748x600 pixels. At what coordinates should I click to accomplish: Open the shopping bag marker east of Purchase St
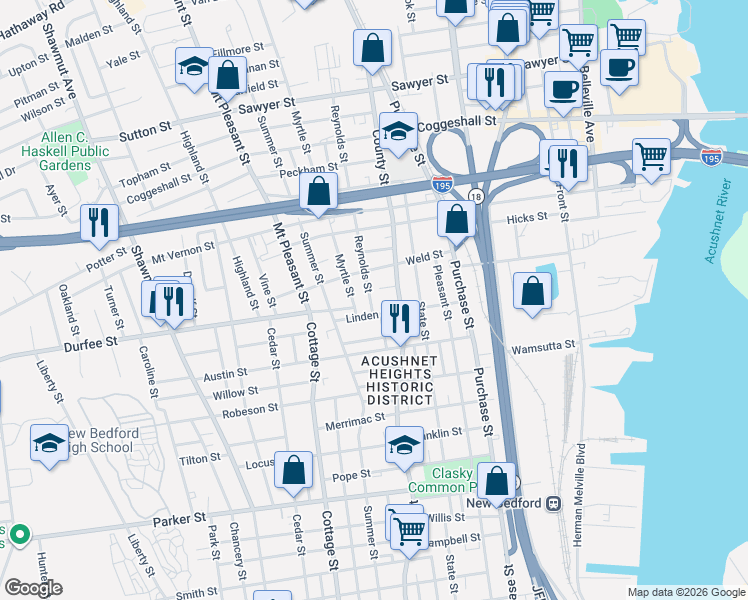(532, 293)
